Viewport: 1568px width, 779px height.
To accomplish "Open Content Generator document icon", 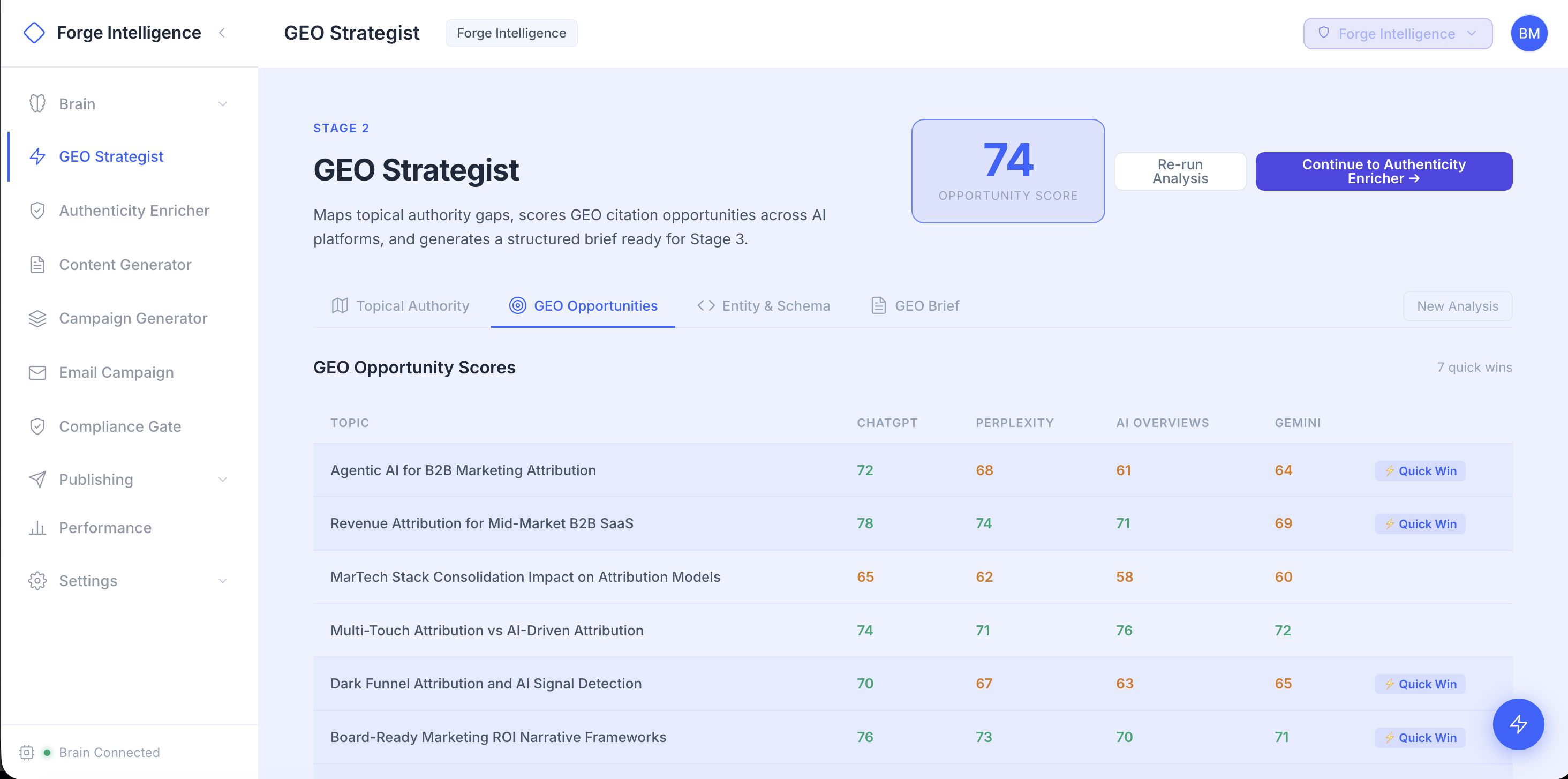I will (x=37, y=265).
